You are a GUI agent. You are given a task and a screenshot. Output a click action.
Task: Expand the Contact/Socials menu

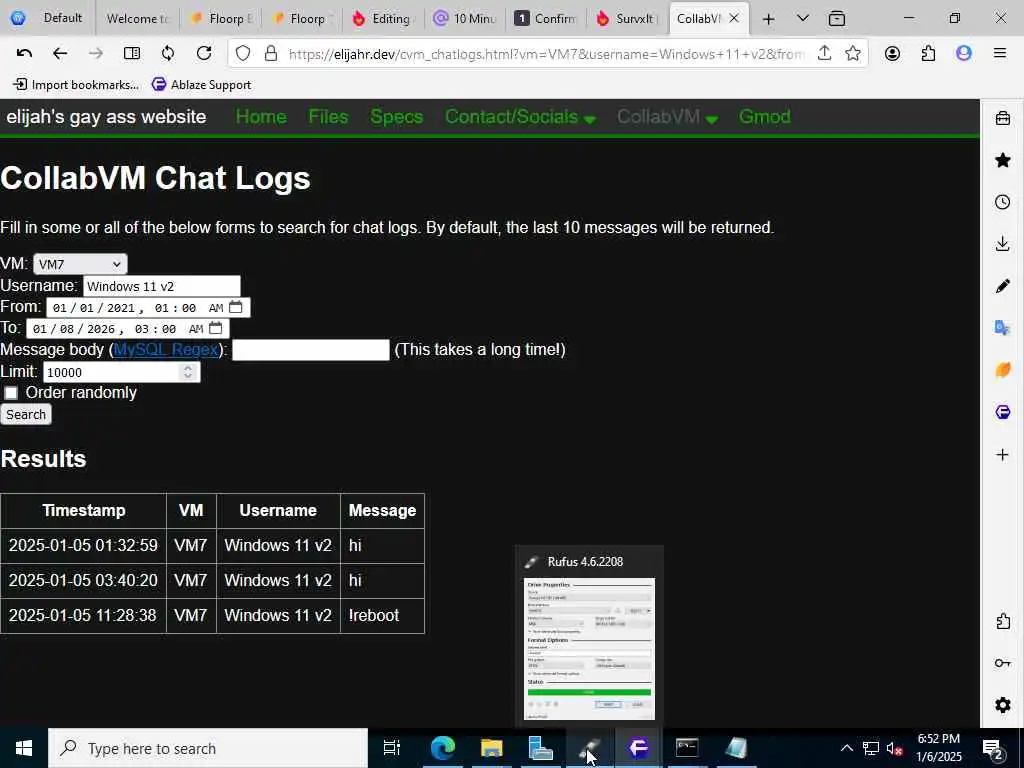[x=520, y=117]
